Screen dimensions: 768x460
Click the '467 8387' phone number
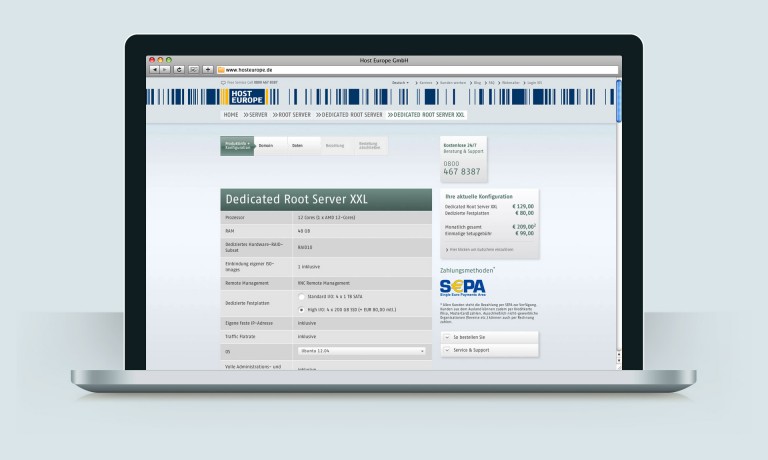pos(462,172)
